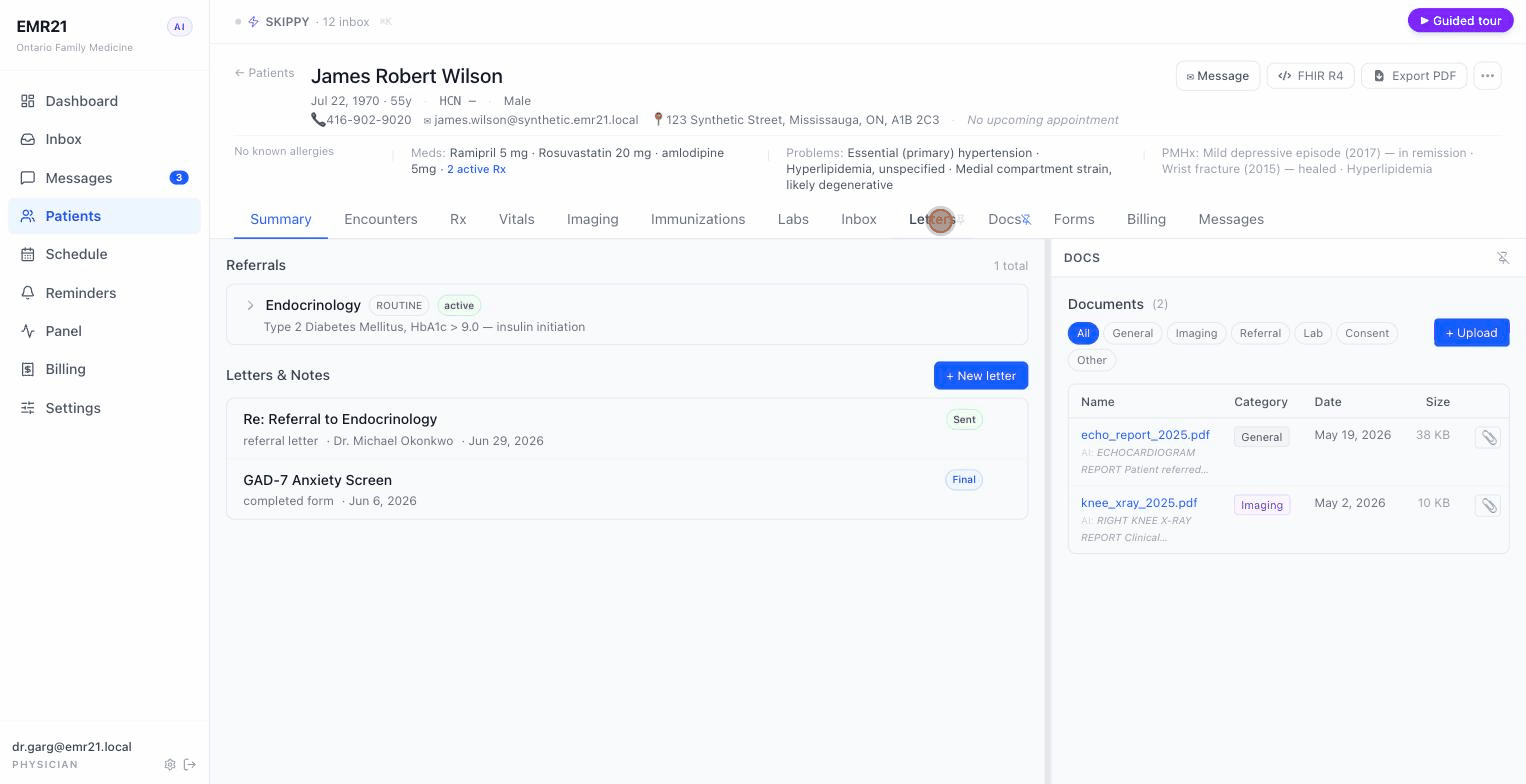Unpin the DOCS side panel
1526x784 pixels.
pos(1502,258)
